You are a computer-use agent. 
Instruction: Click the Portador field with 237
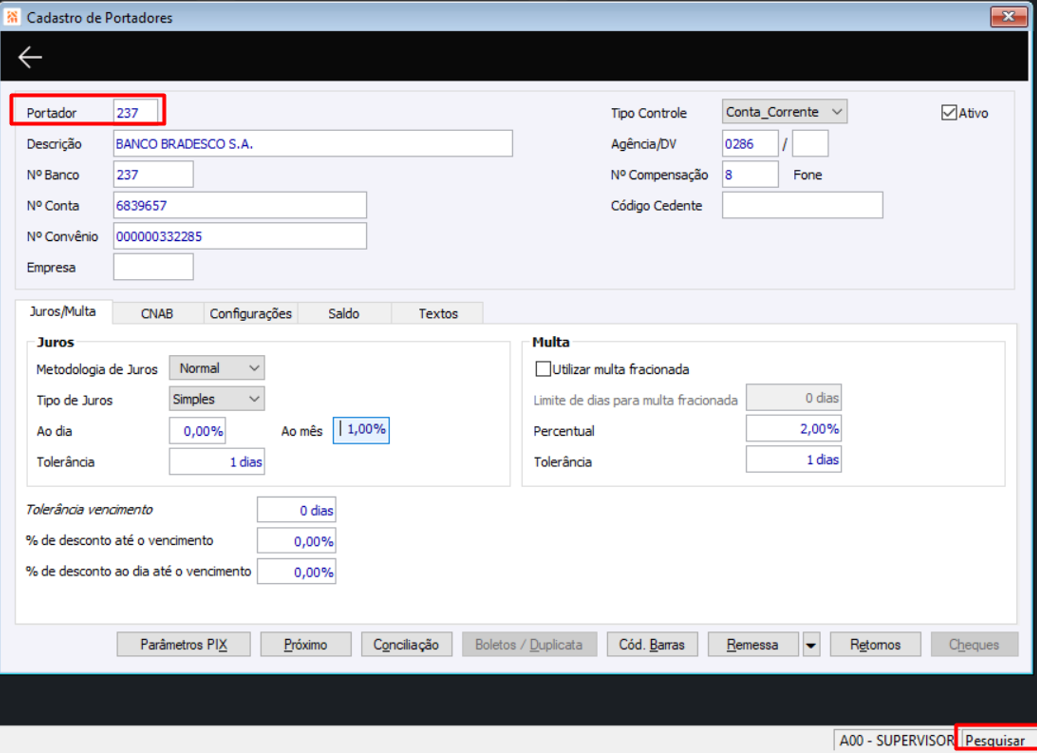point(136,112)
